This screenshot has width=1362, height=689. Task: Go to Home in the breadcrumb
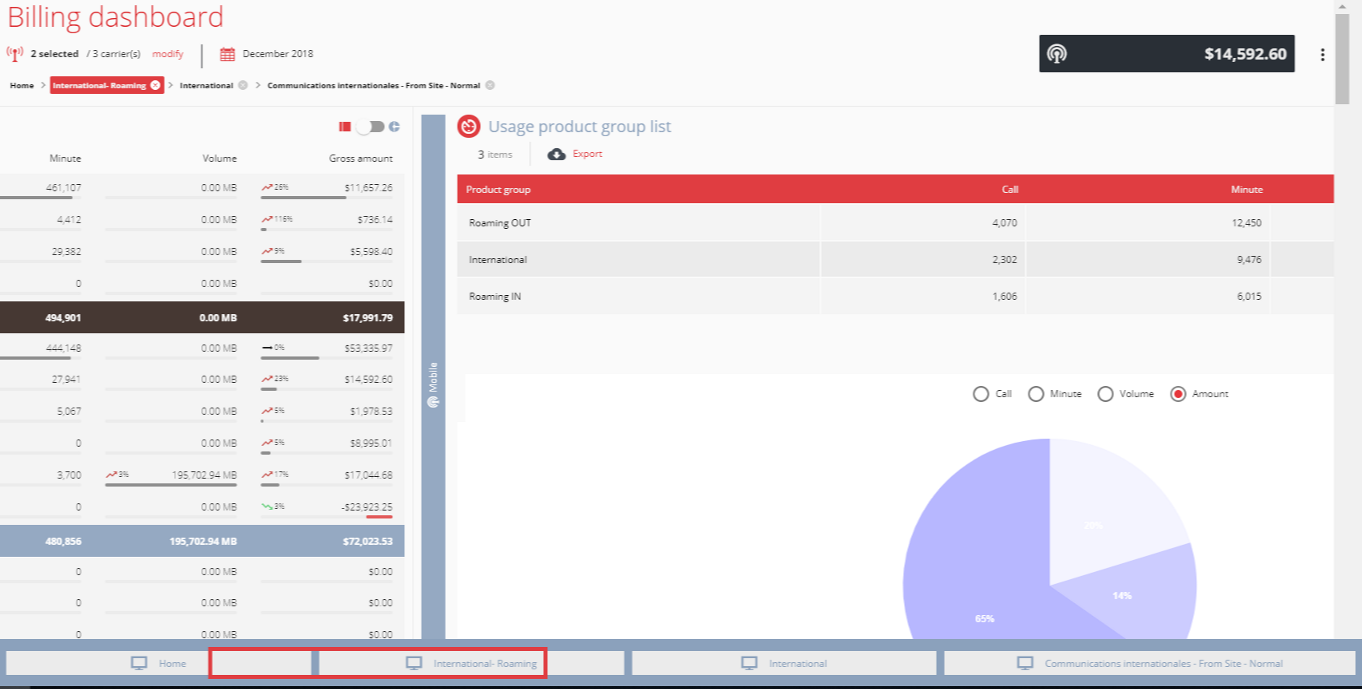pyautogui.click(x=22, y=86)
